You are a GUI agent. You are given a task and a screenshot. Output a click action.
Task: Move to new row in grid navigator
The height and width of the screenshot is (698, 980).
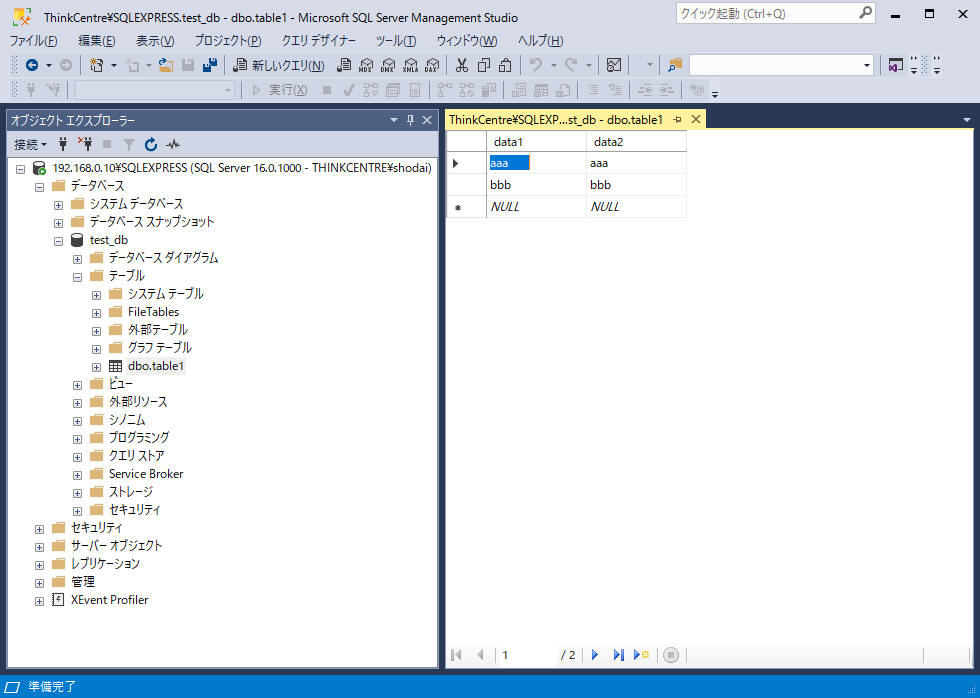(641, 655)
